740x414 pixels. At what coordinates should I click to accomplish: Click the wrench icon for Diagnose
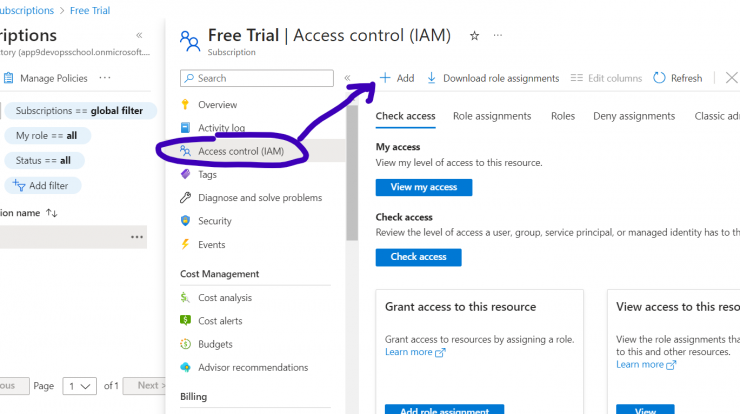click(185, 197)
